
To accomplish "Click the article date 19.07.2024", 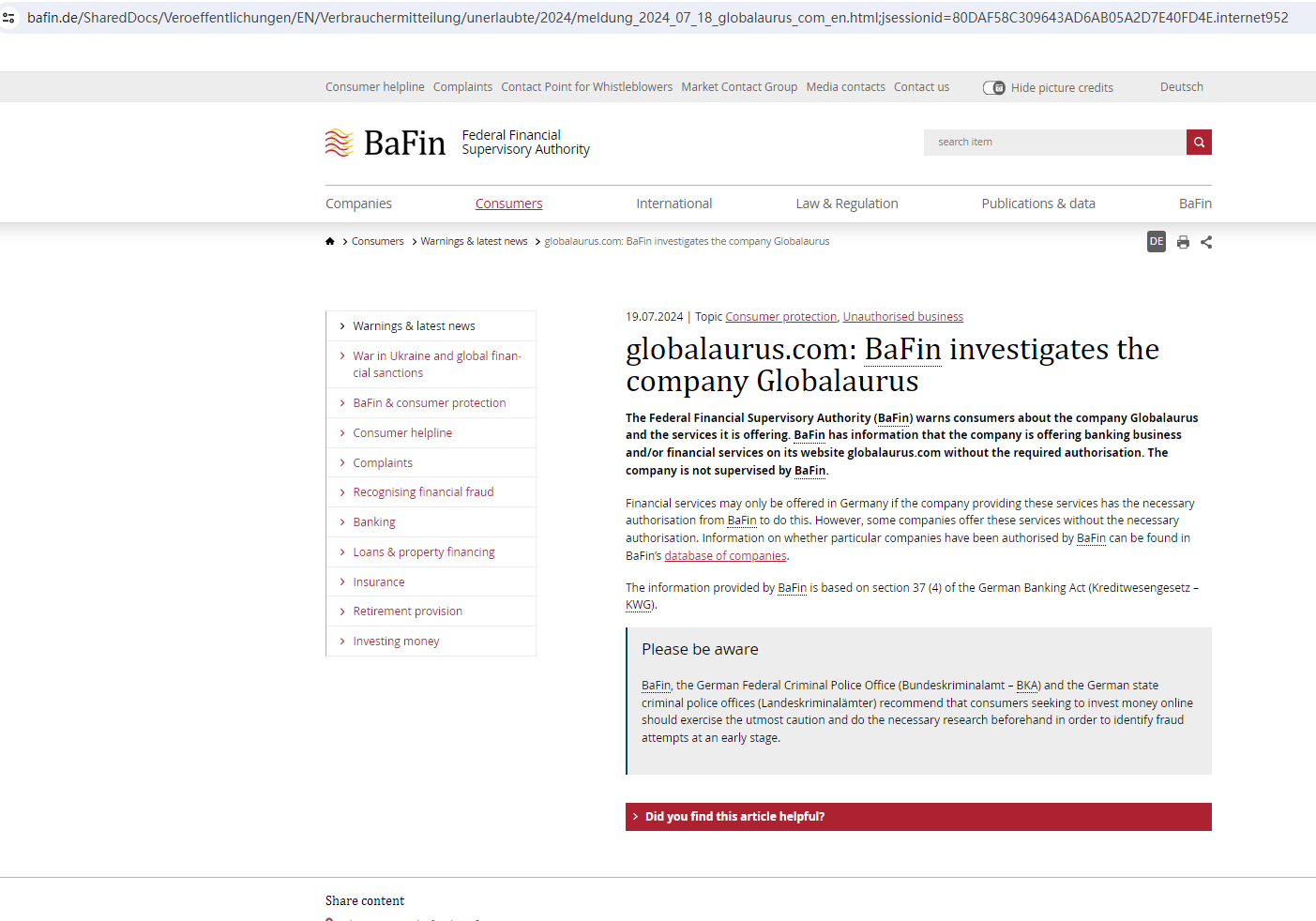I will pos(655,317).
